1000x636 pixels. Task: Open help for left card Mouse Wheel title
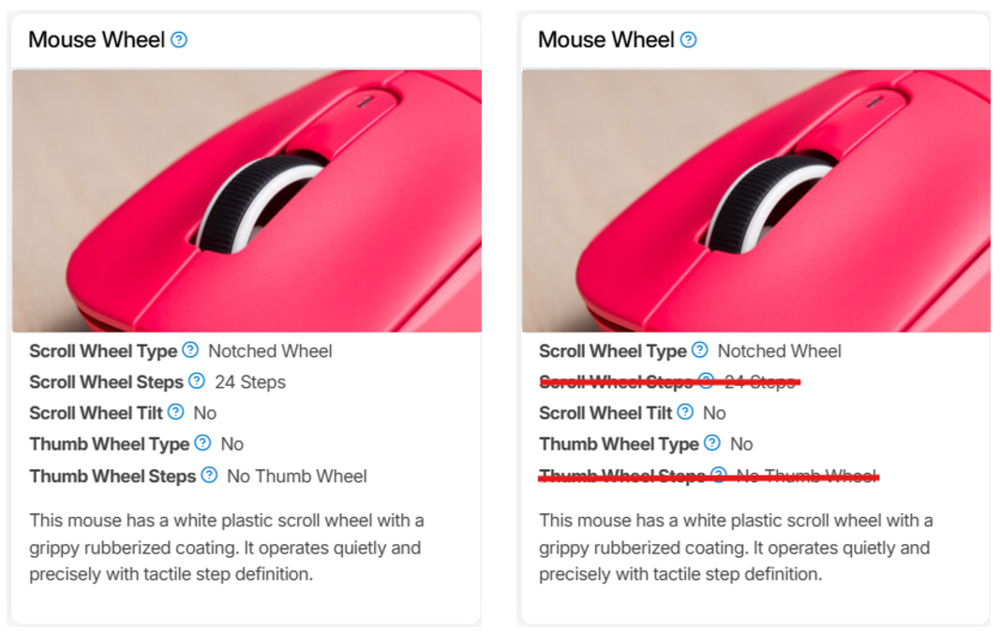177,40
